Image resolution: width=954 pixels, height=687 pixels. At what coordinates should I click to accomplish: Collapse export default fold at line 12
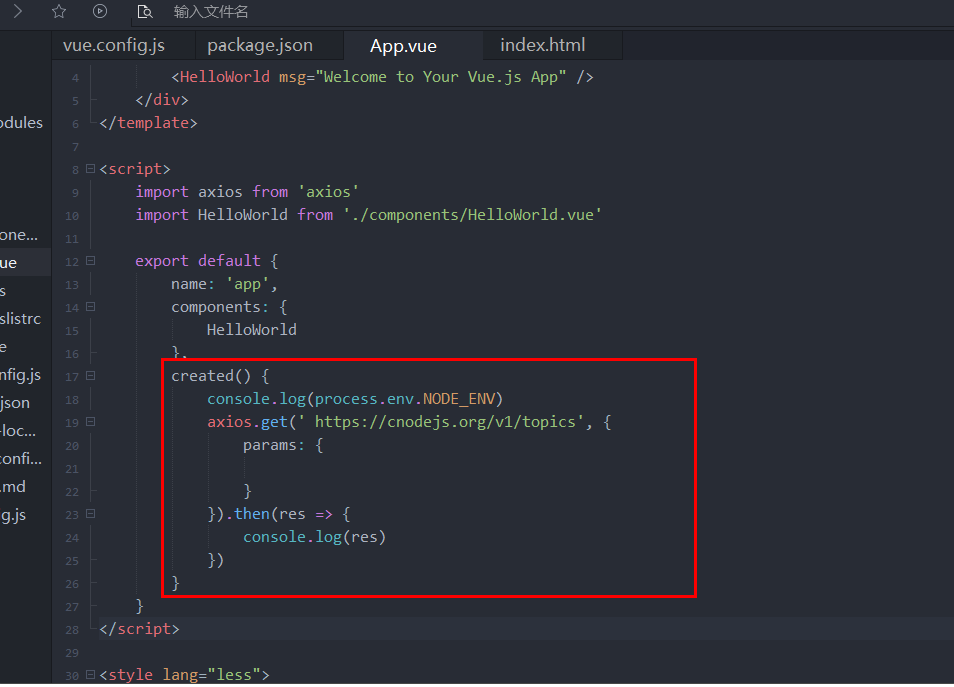pyautogui.click(x=91, y=260)
